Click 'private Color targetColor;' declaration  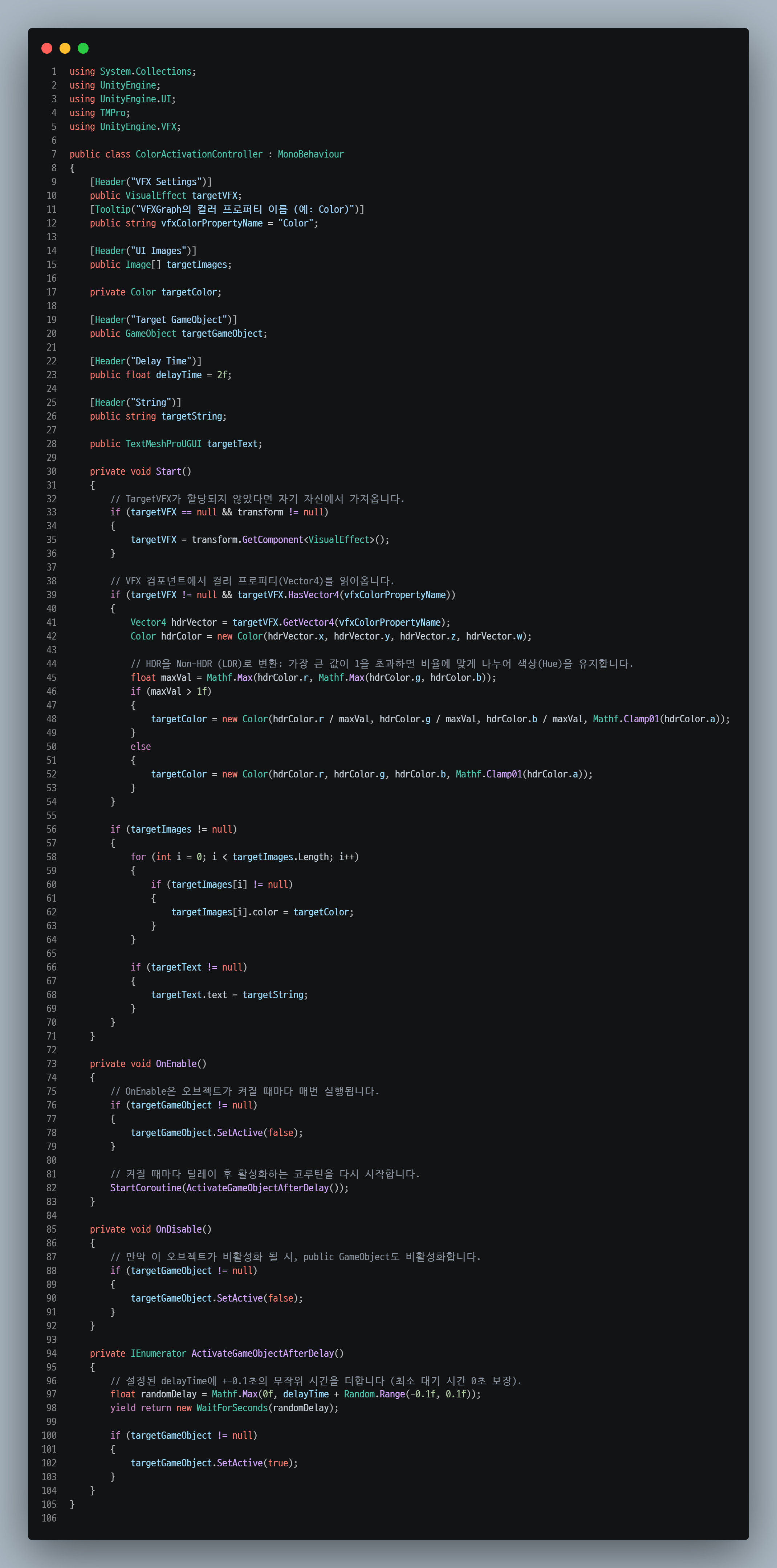pos(156,292)
